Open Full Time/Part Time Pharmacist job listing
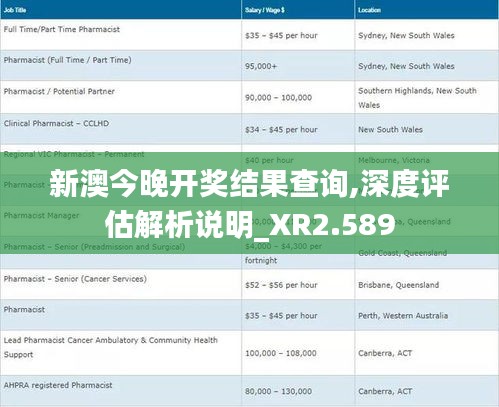Screen dimensions: 499x407 62,29
